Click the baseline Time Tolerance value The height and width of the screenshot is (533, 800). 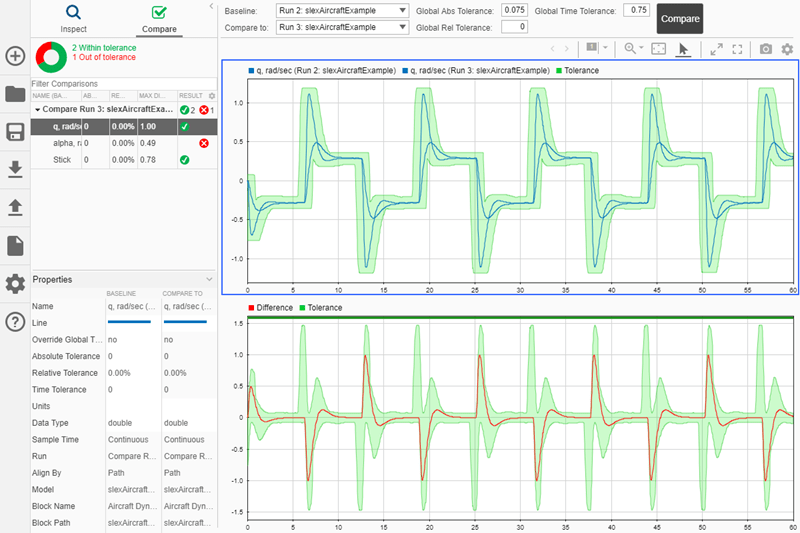[110, 390]
